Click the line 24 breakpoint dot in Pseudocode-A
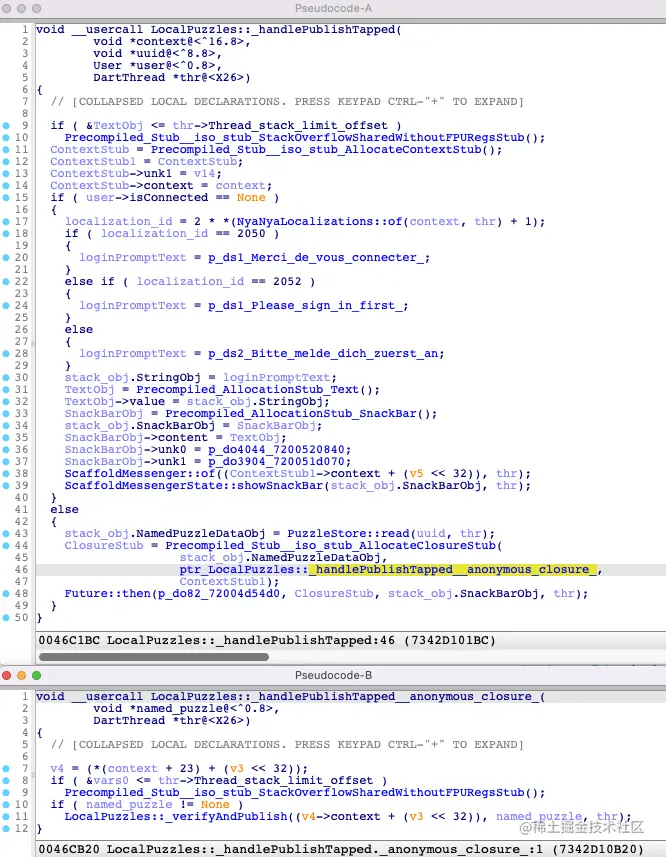The width and height of the screenshot is (666, 857). (x=6, y=306)
